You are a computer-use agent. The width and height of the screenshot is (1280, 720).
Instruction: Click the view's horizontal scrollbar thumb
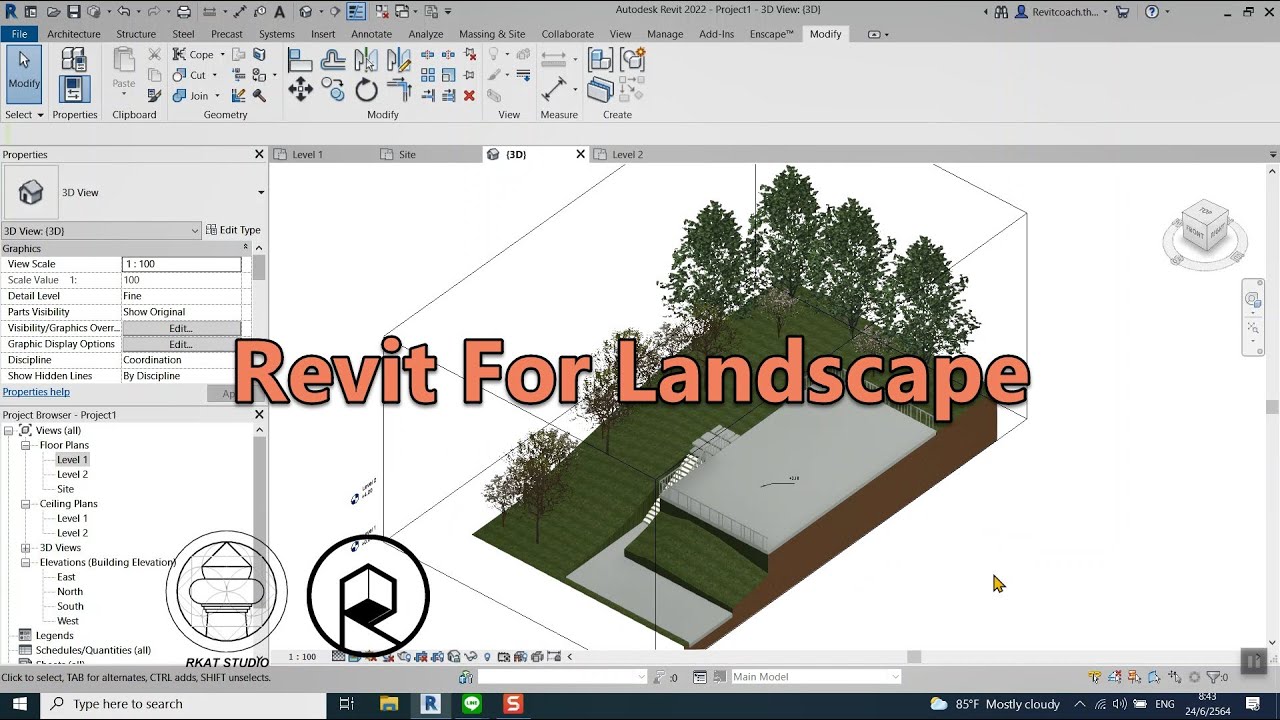(x=914, y=657)
